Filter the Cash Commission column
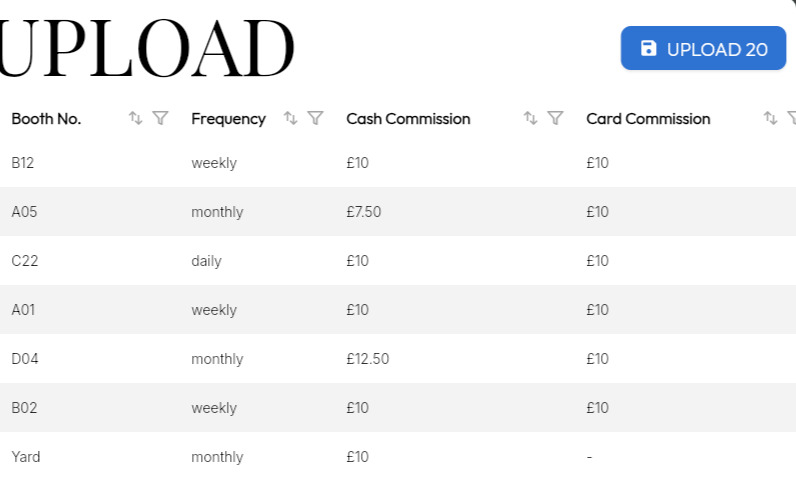 click(555, 118)
